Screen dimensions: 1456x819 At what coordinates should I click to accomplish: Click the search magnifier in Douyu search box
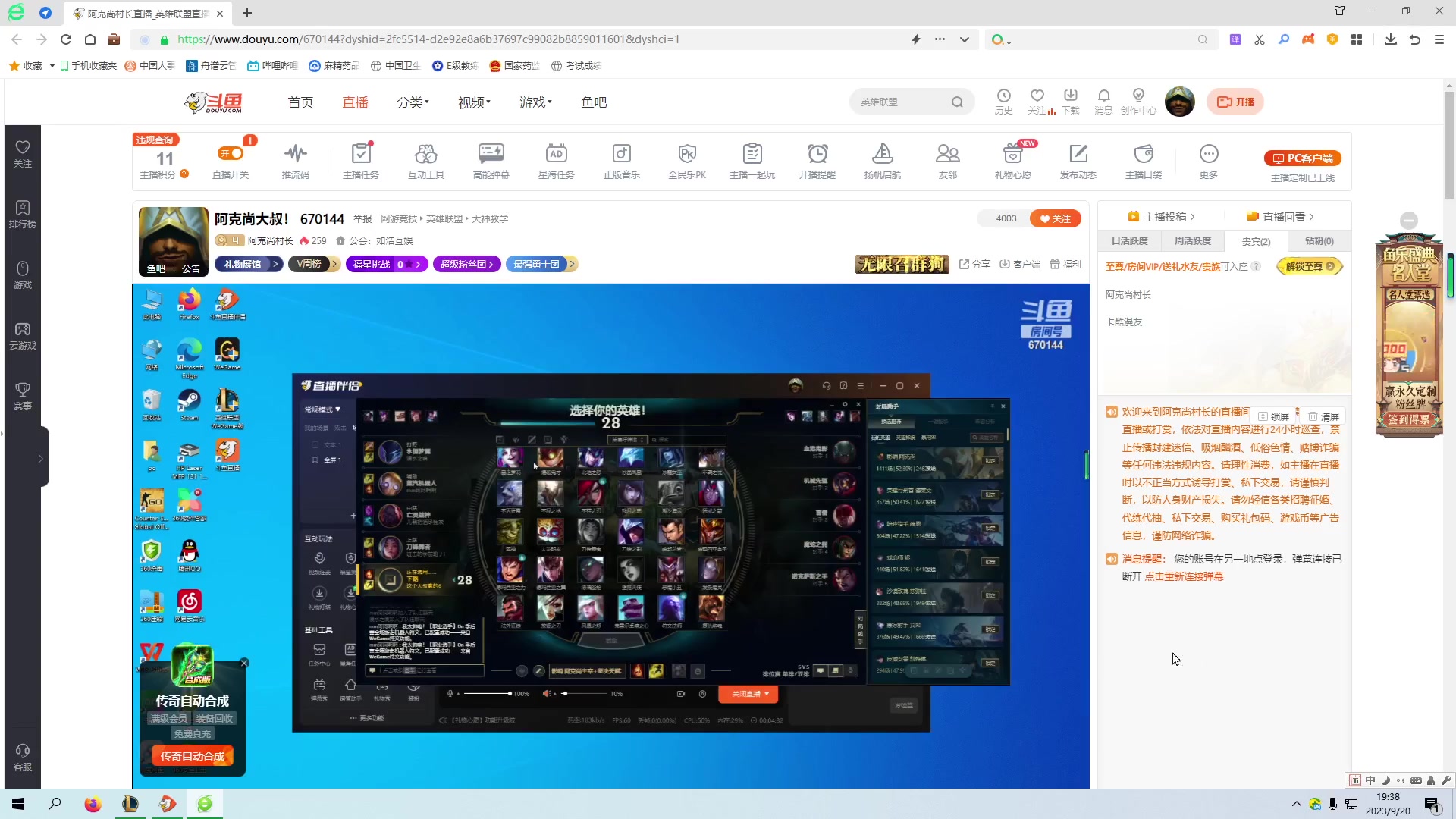957,102
